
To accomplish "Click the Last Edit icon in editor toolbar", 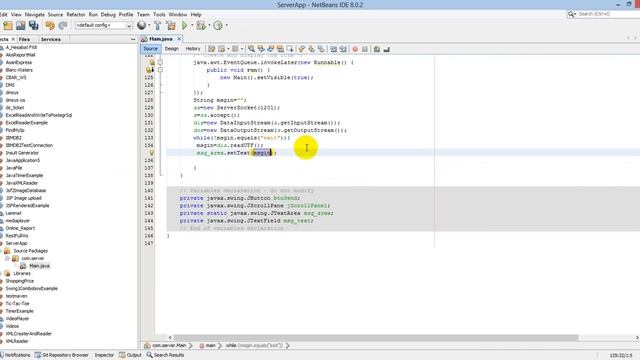I will click(212, 49).
